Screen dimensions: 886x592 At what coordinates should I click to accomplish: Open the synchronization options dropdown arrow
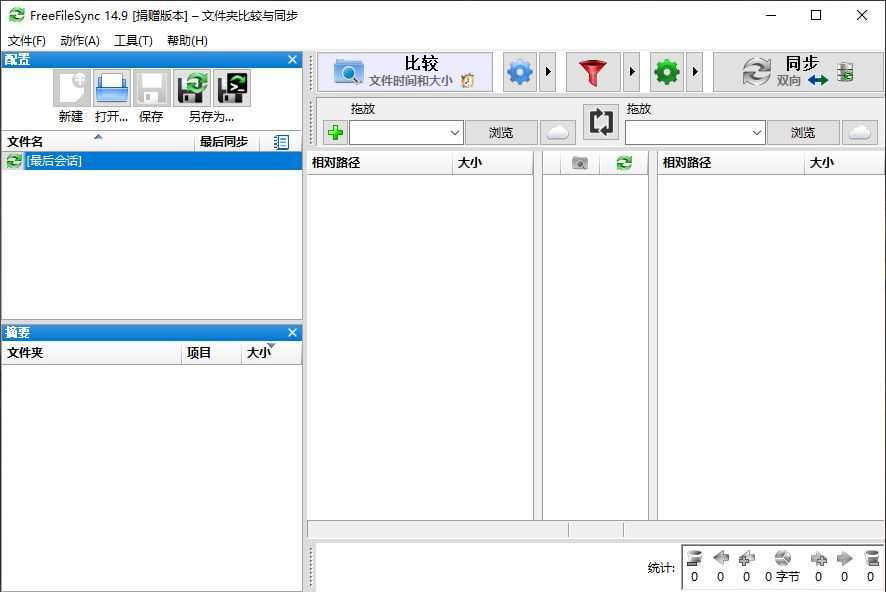(x=693, y=72)
